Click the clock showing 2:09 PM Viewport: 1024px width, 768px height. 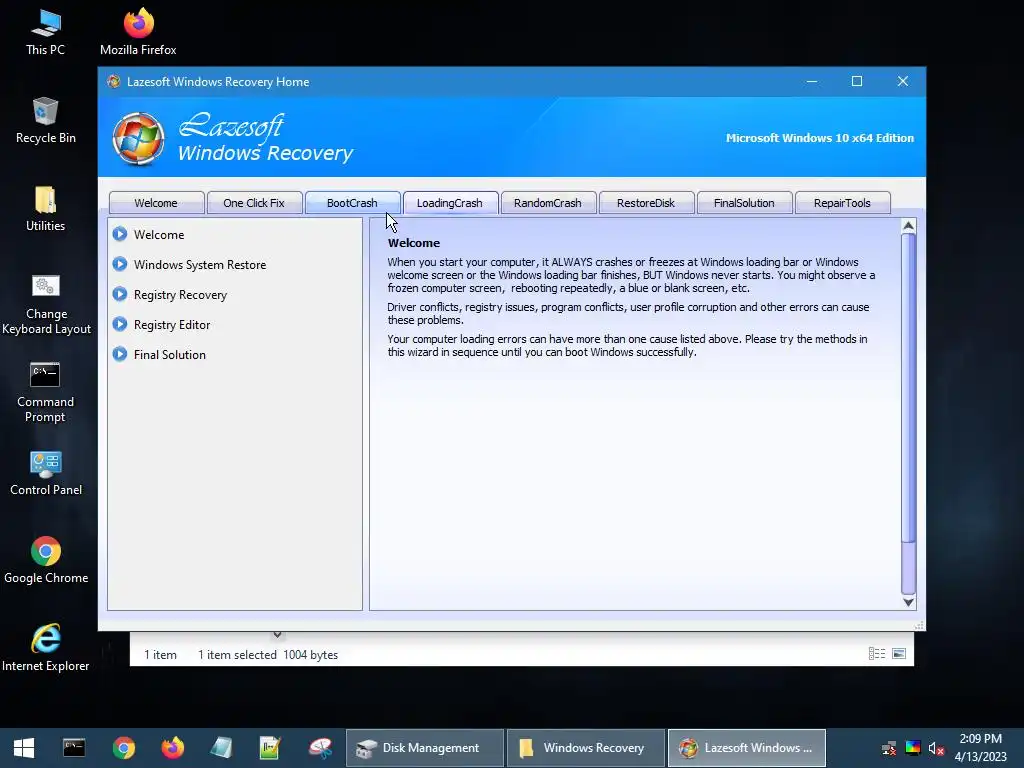980,739
